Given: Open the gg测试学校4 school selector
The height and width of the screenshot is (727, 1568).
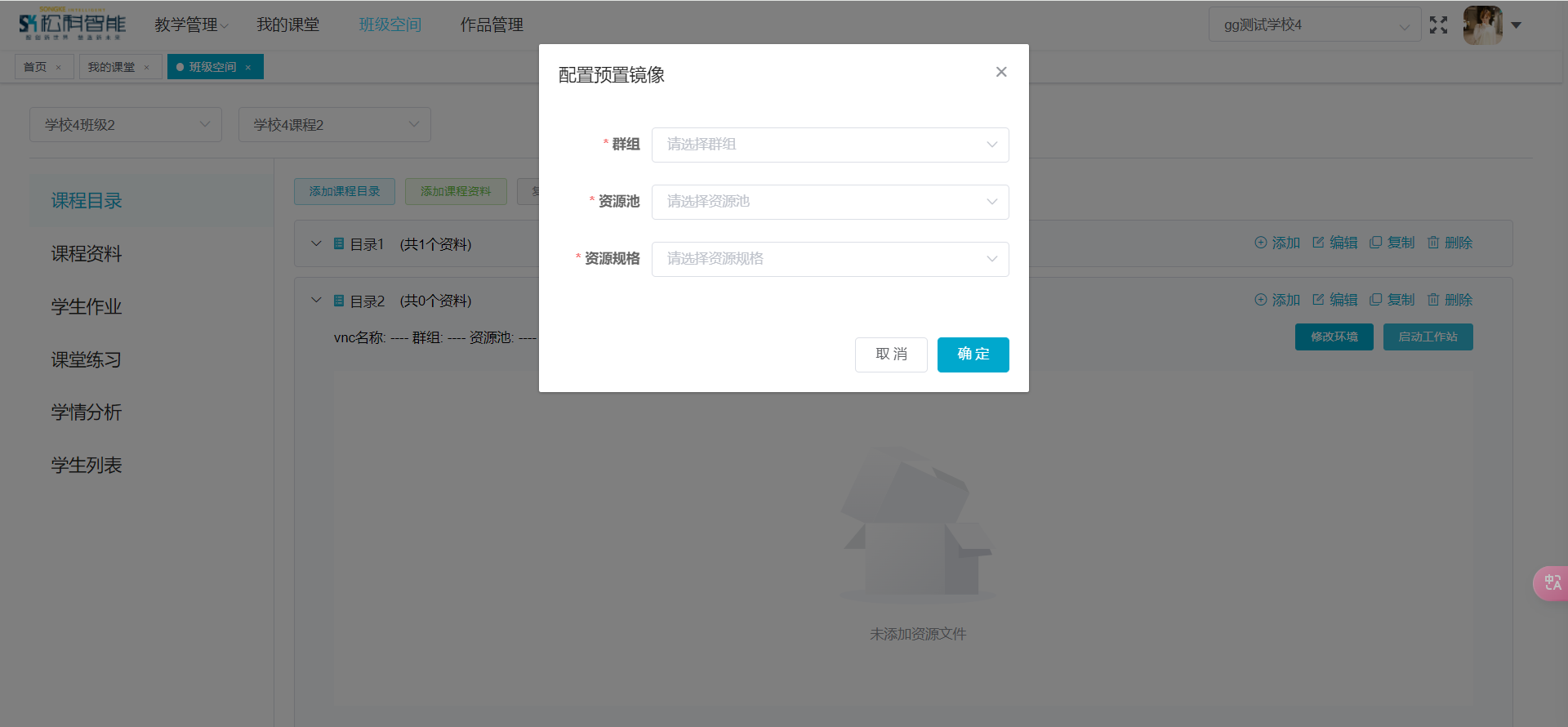Looking at the screenshot, I should [1315, 25].
